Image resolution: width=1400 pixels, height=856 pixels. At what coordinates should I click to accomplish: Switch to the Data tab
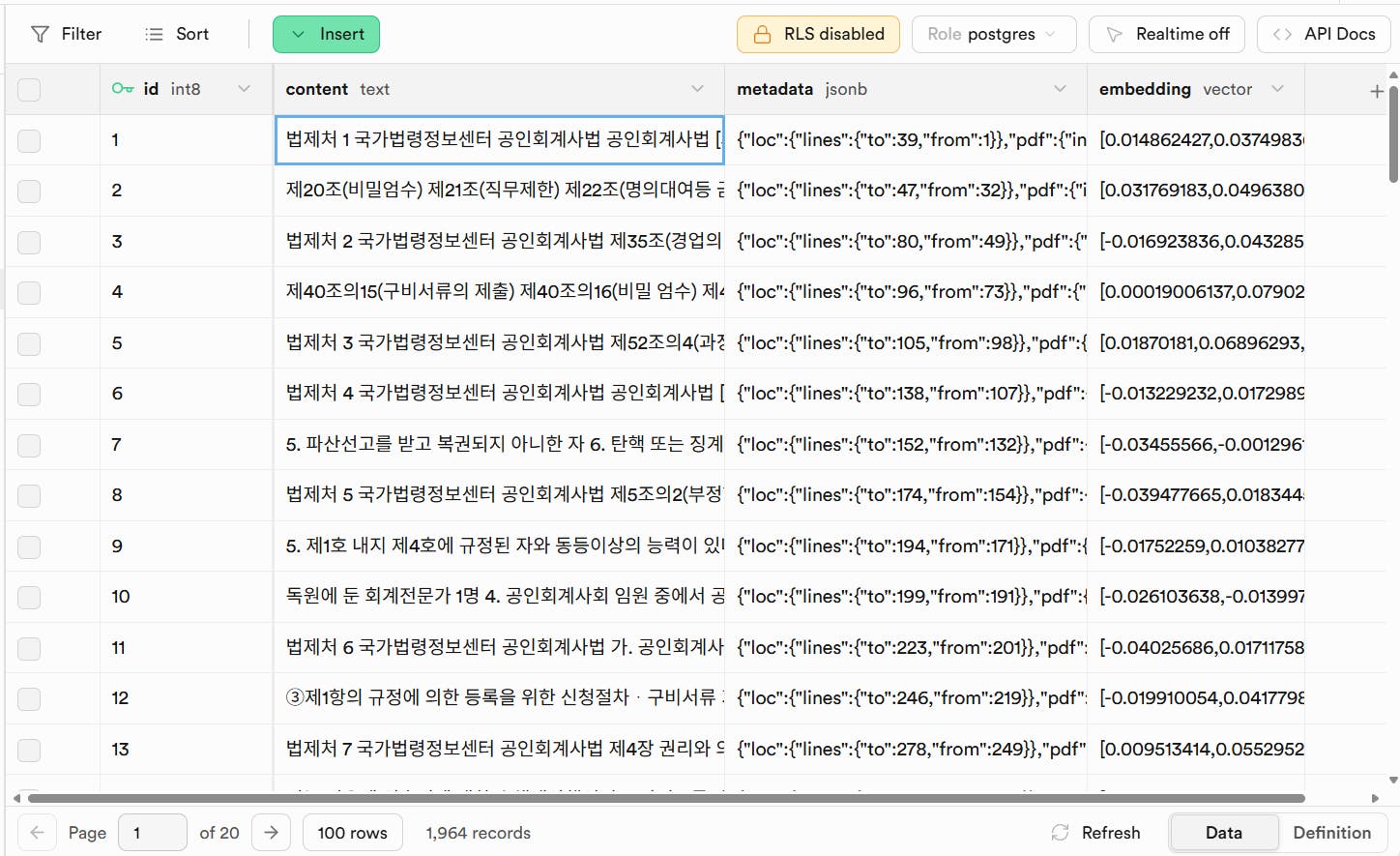[x=1224, y=833]
